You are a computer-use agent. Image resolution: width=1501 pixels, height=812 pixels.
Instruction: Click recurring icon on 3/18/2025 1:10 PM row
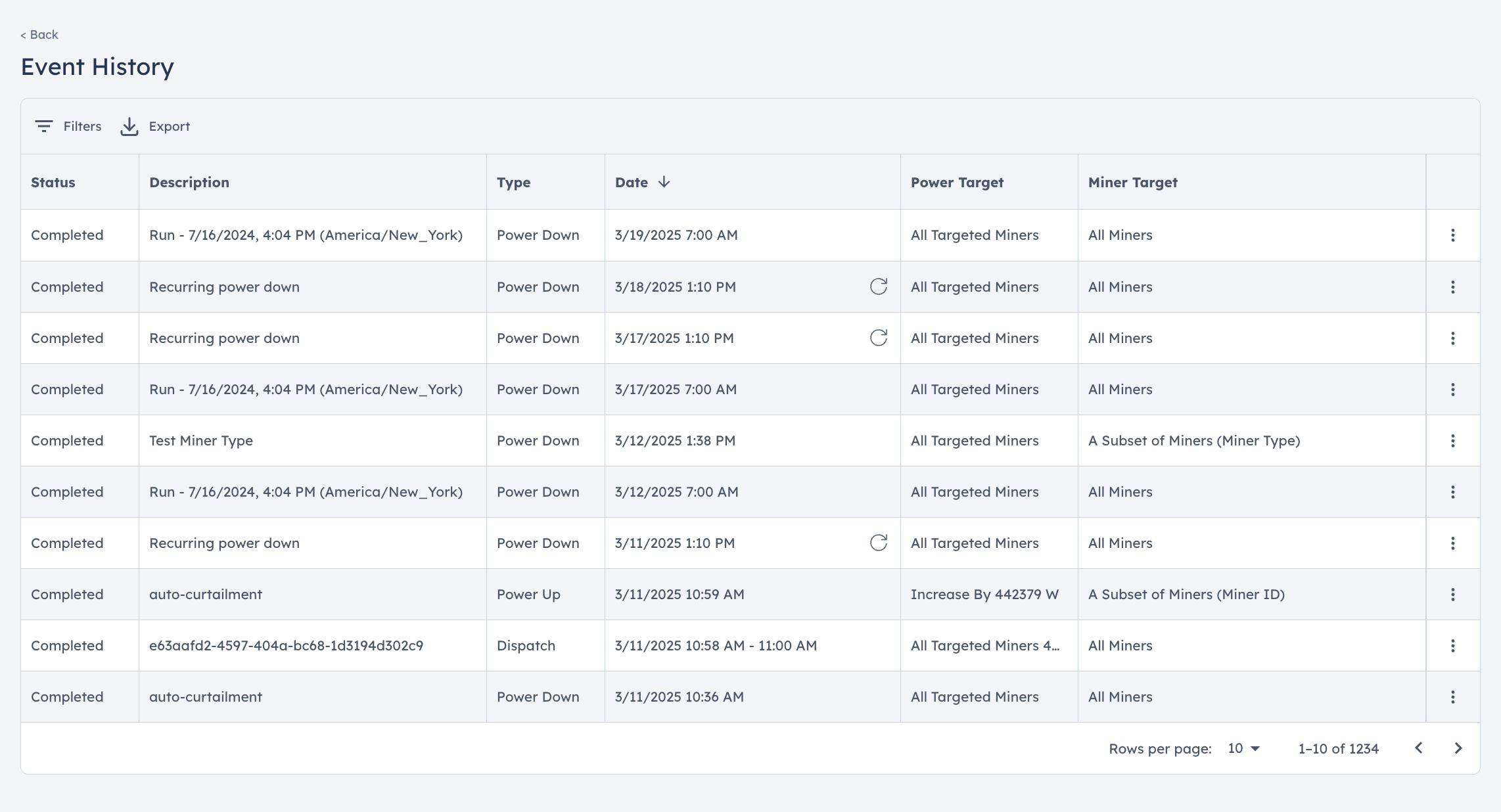(x=879, y=286)
